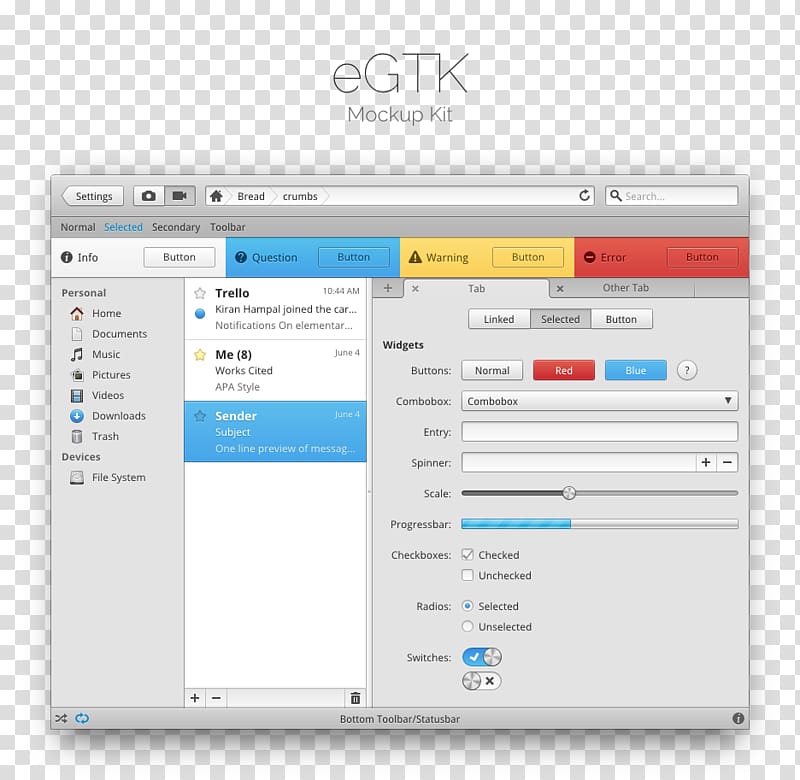Screen dimensions: 800x780
Task: Open the Combobox dropdown
Action: [x=599, y=401]
